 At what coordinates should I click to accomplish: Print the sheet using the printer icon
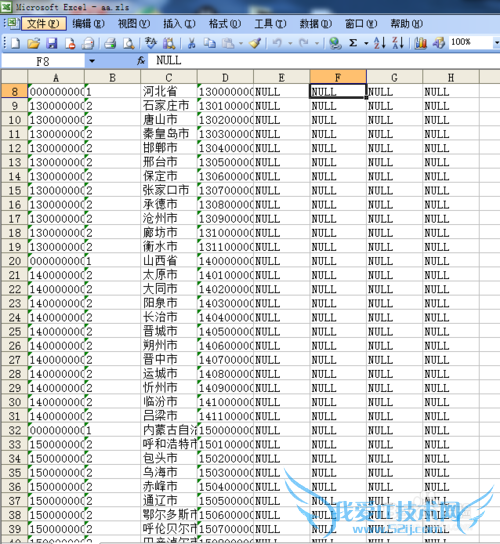coord(110,43)
